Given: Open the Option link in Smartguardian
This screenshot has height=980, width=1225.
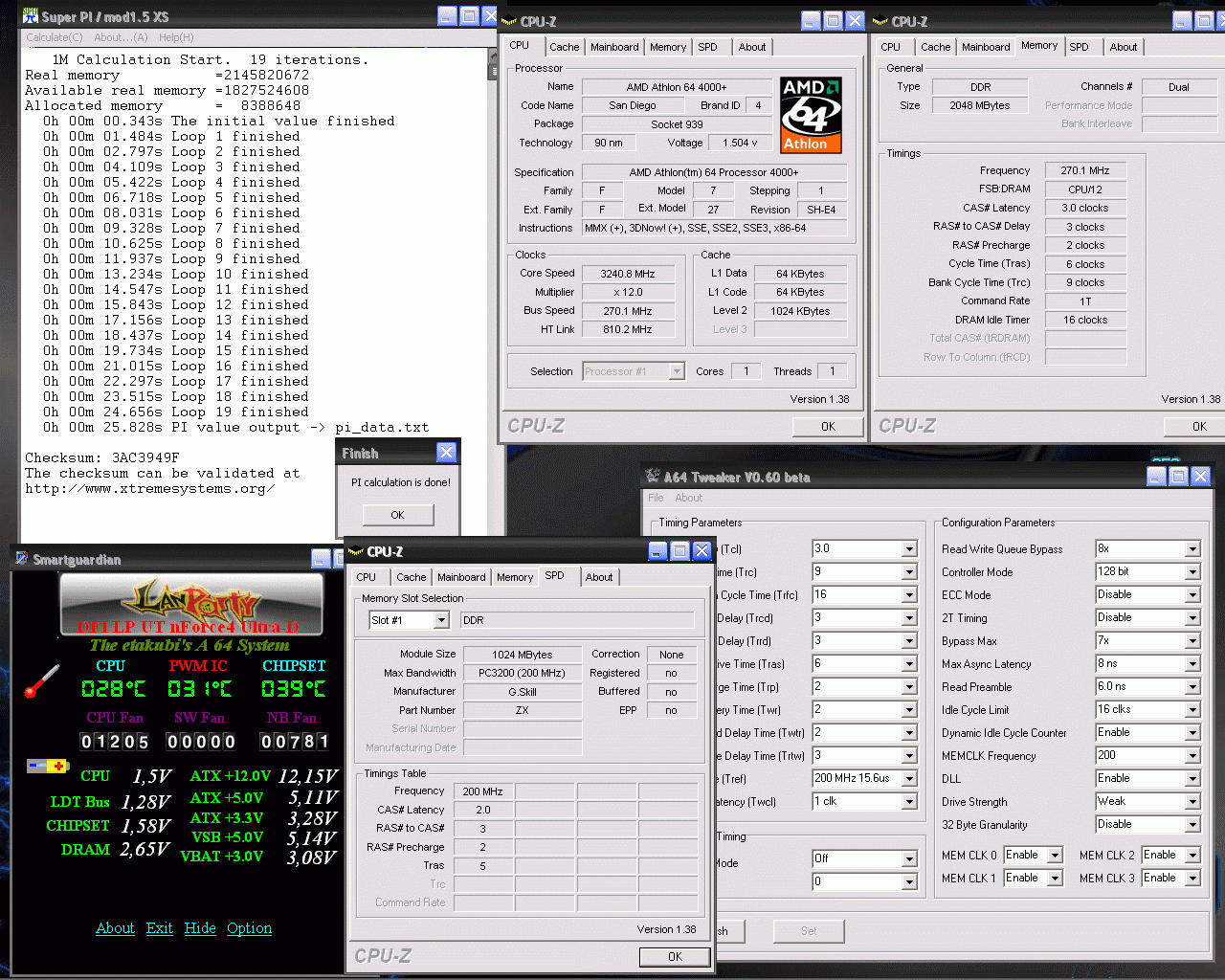Looking at the screenshot, I should coord(249,928).
